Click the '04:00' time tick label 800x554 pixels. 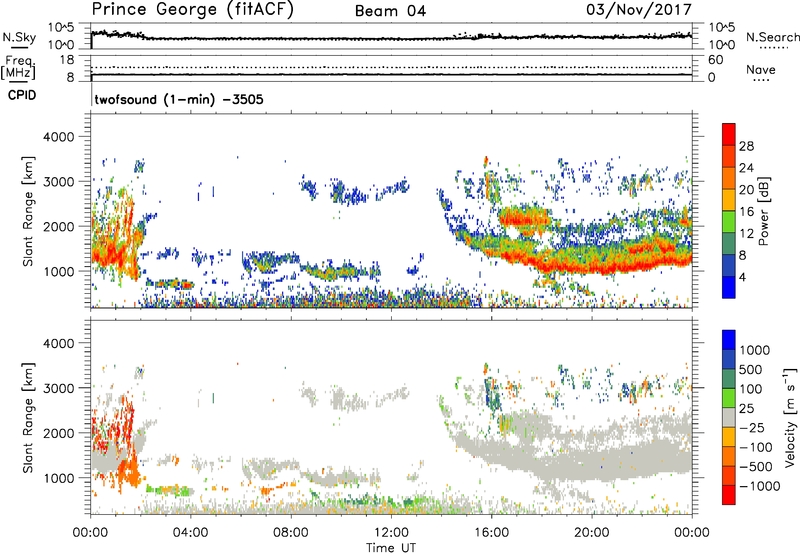[190, 533]
